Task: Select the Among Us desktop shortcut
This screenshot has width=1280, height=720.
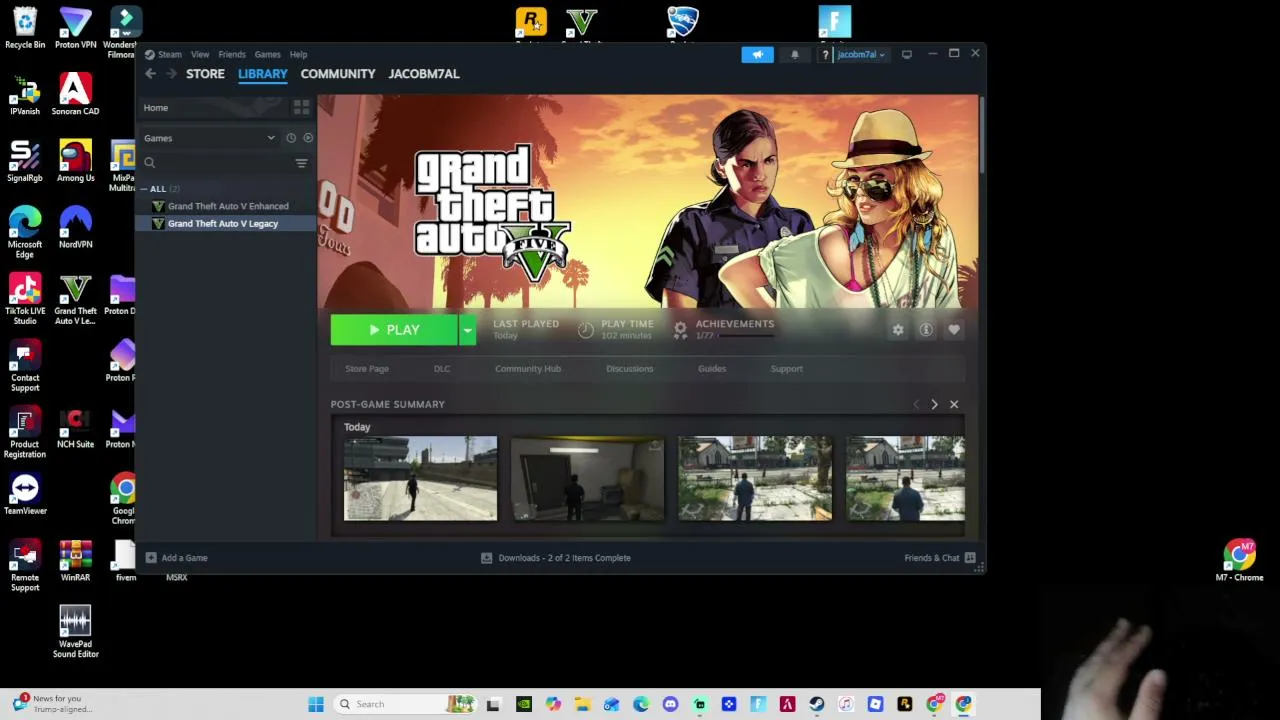Action: [75, 162]
